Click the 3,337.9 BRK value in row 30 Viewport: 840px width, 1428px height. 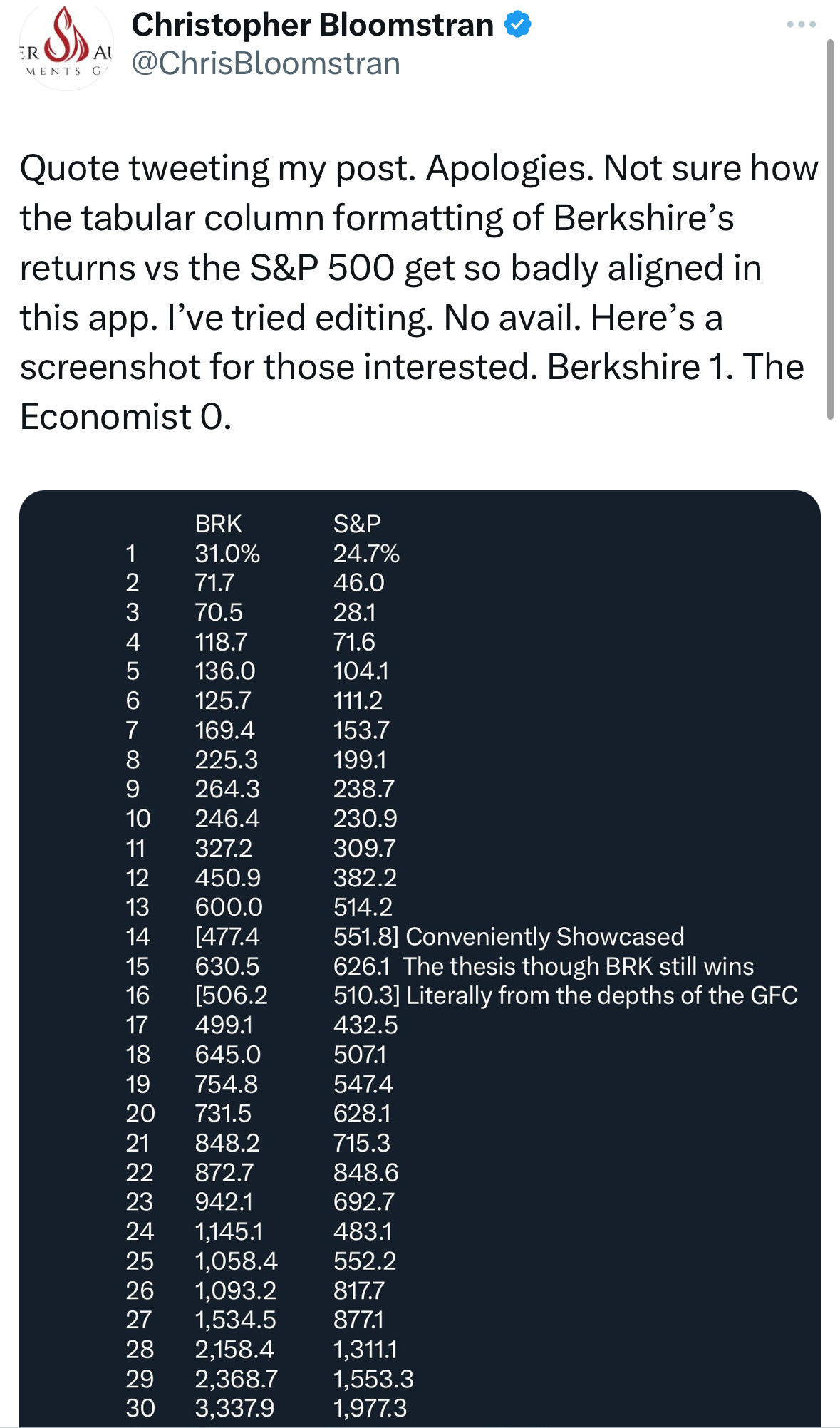234,1408
